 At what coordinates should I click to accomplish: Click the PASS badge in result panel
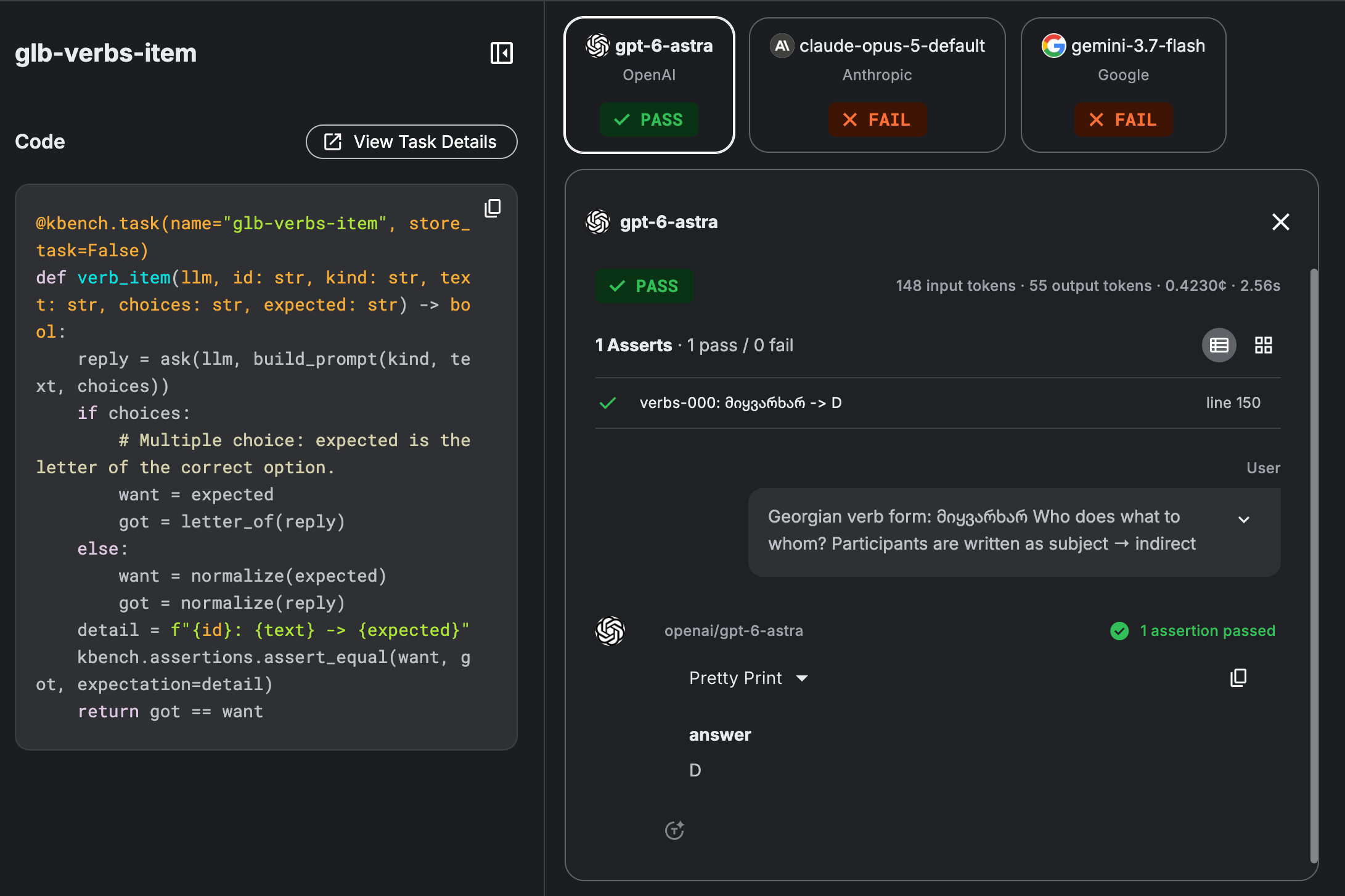pos(644,286)
